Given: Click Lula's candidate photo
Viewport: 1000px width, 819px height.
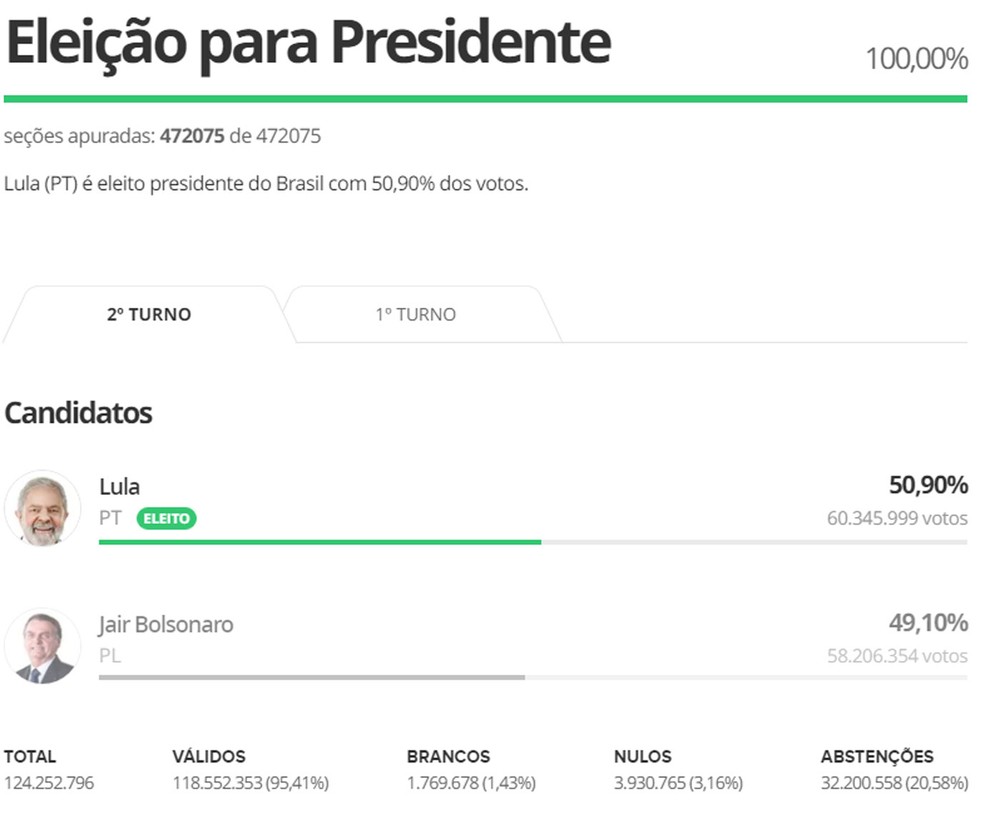Looking at the screenshot, I should point(42,508).
